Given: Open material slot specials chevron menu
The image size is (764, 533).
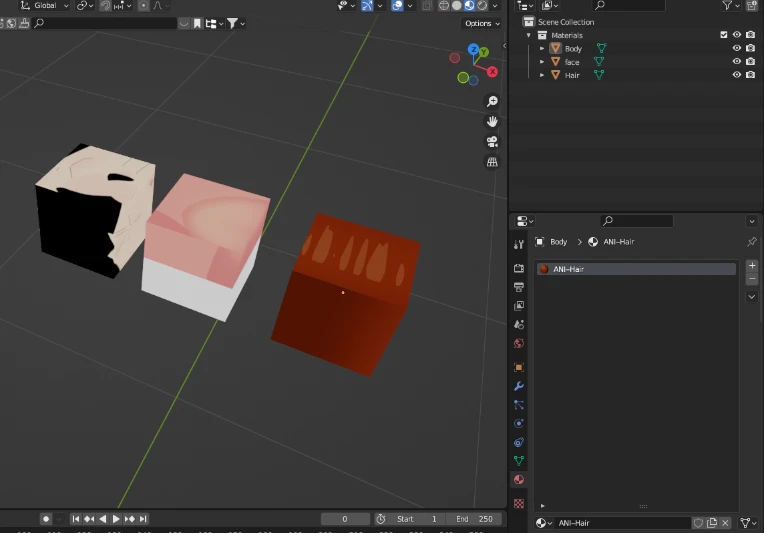Looking at the screenshot, I should pos(752,297).
